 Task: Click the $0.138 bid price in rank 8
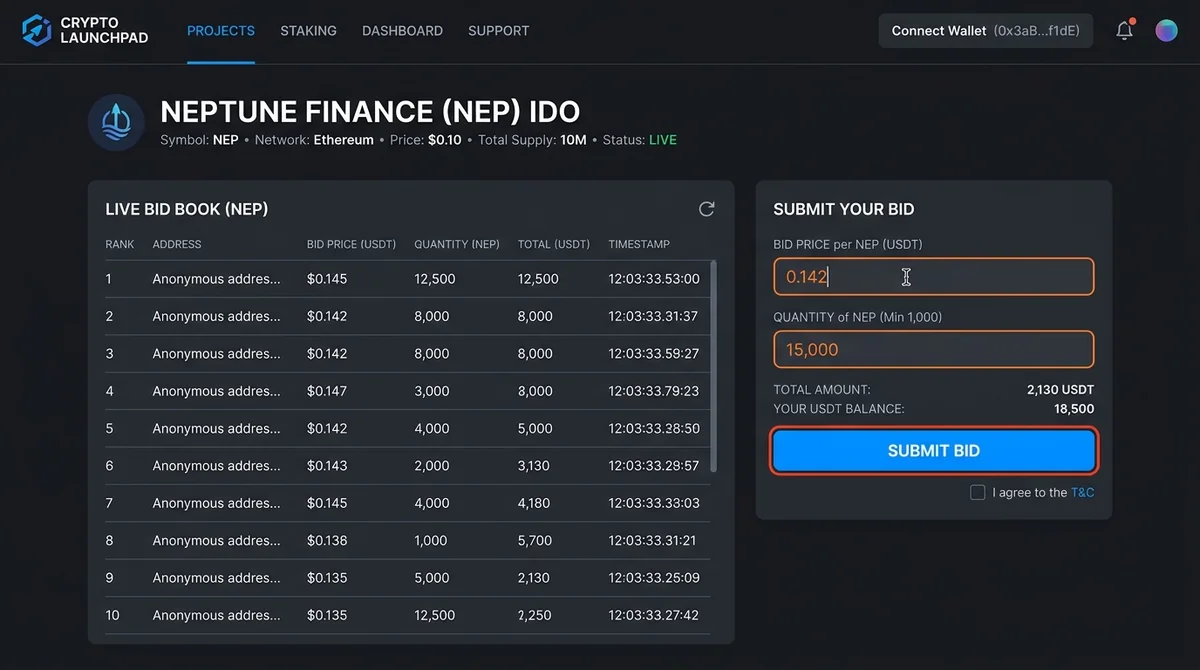(x=327, y=540)
